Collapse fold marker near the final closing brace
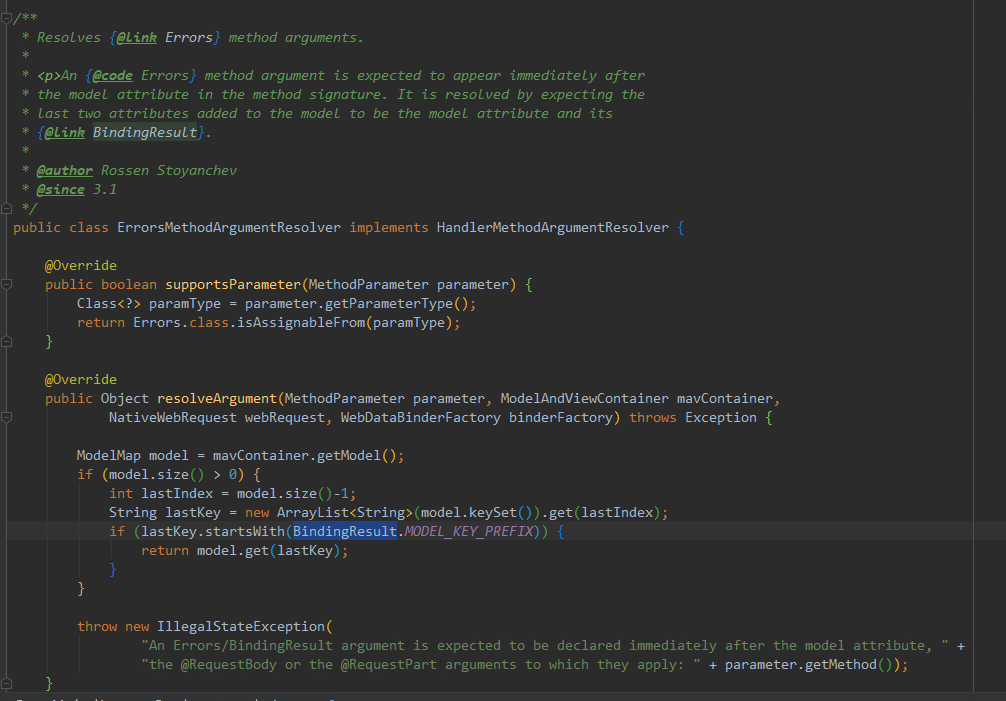This screenshot has height=701, width=1006. pos(8,682)
